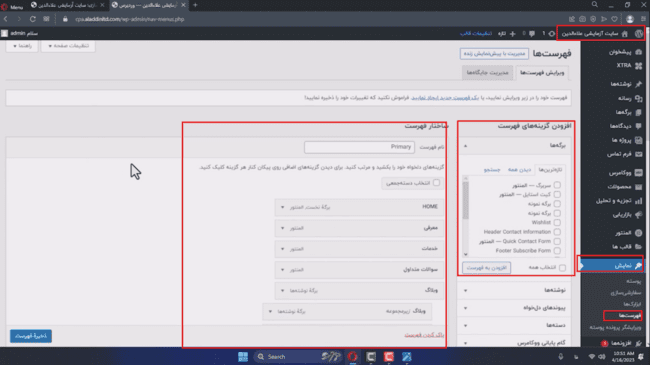The width and height of the screenshot is (650, 365).
Task: Expand the سوالات متداول menu item arrow
Action: [x=283, y=270]
